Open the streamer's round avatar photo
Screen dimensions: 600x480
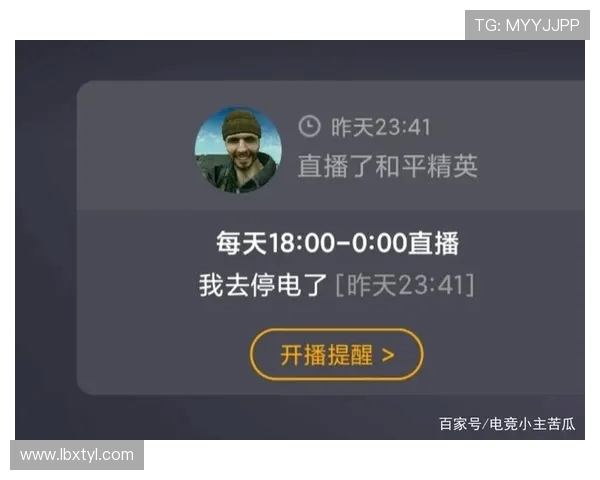click(238, 150)
